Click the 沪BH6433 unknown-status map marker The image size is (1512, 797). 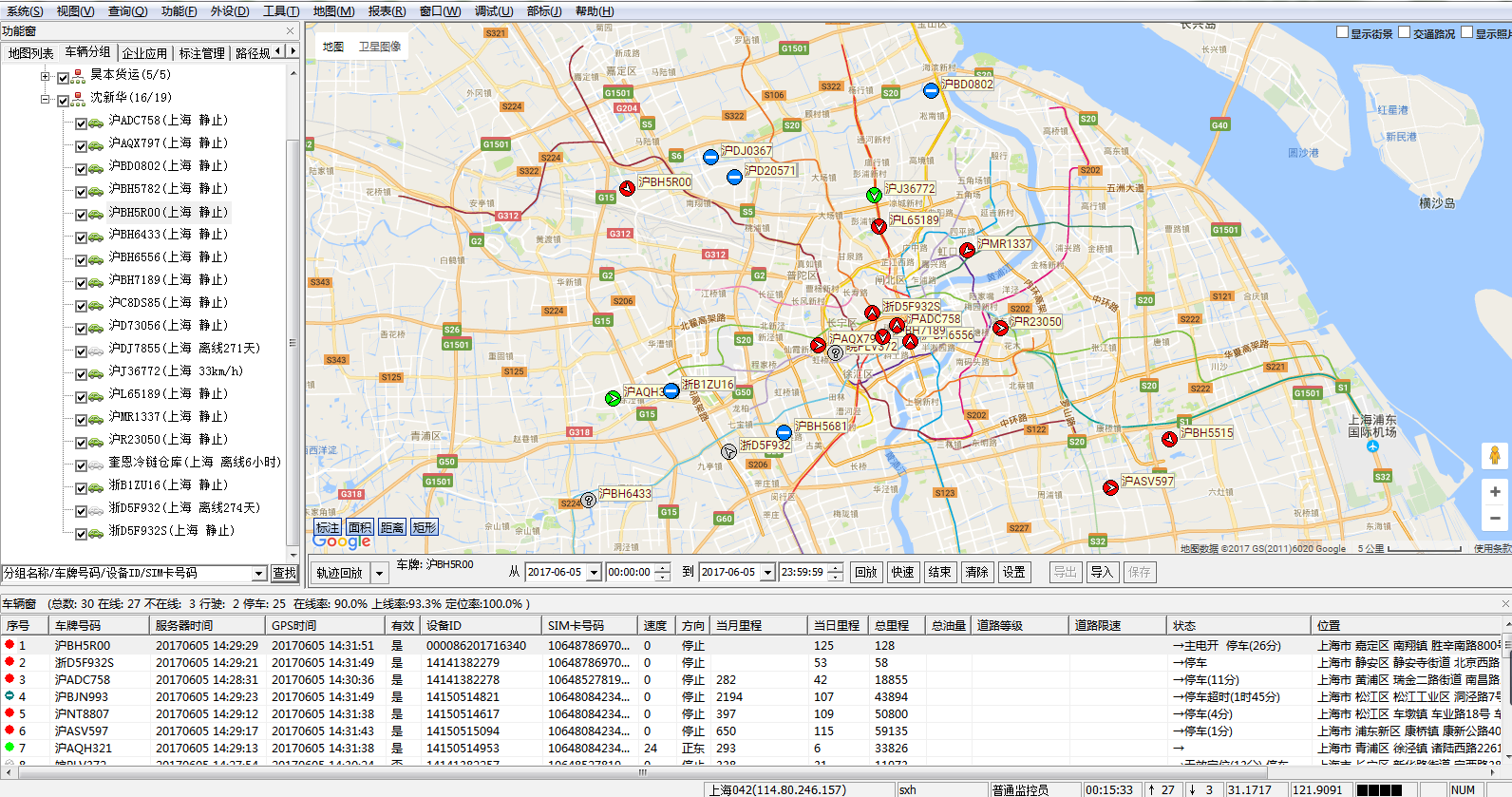pyautogui.click(x=589, y=500)
